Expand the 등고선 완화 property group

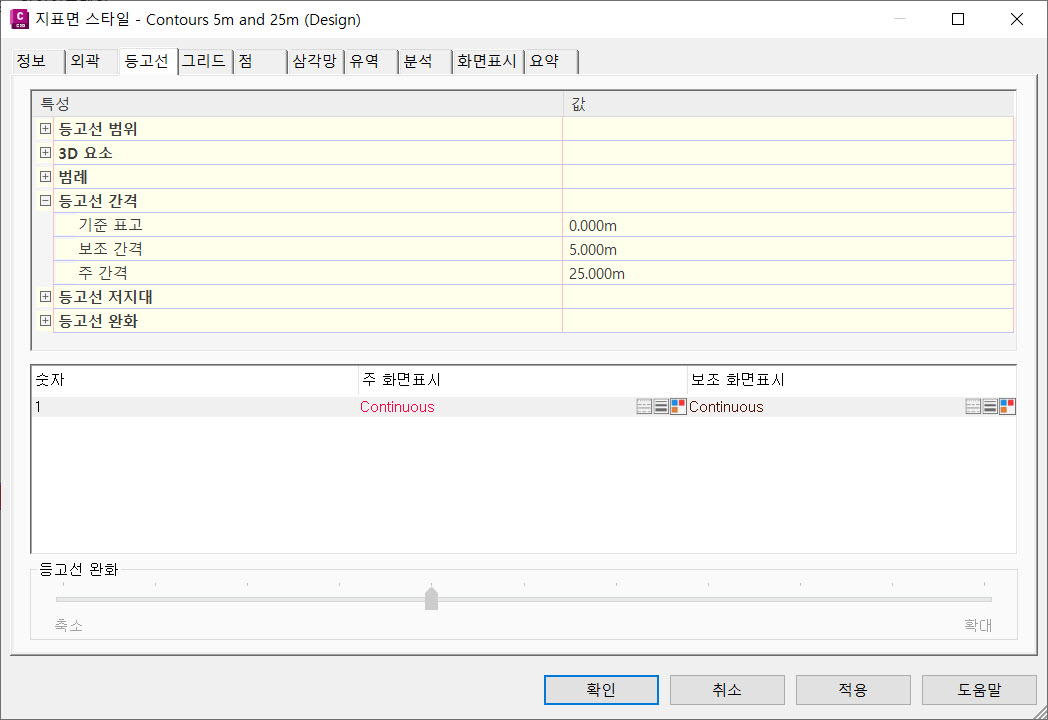coord(45,321)
